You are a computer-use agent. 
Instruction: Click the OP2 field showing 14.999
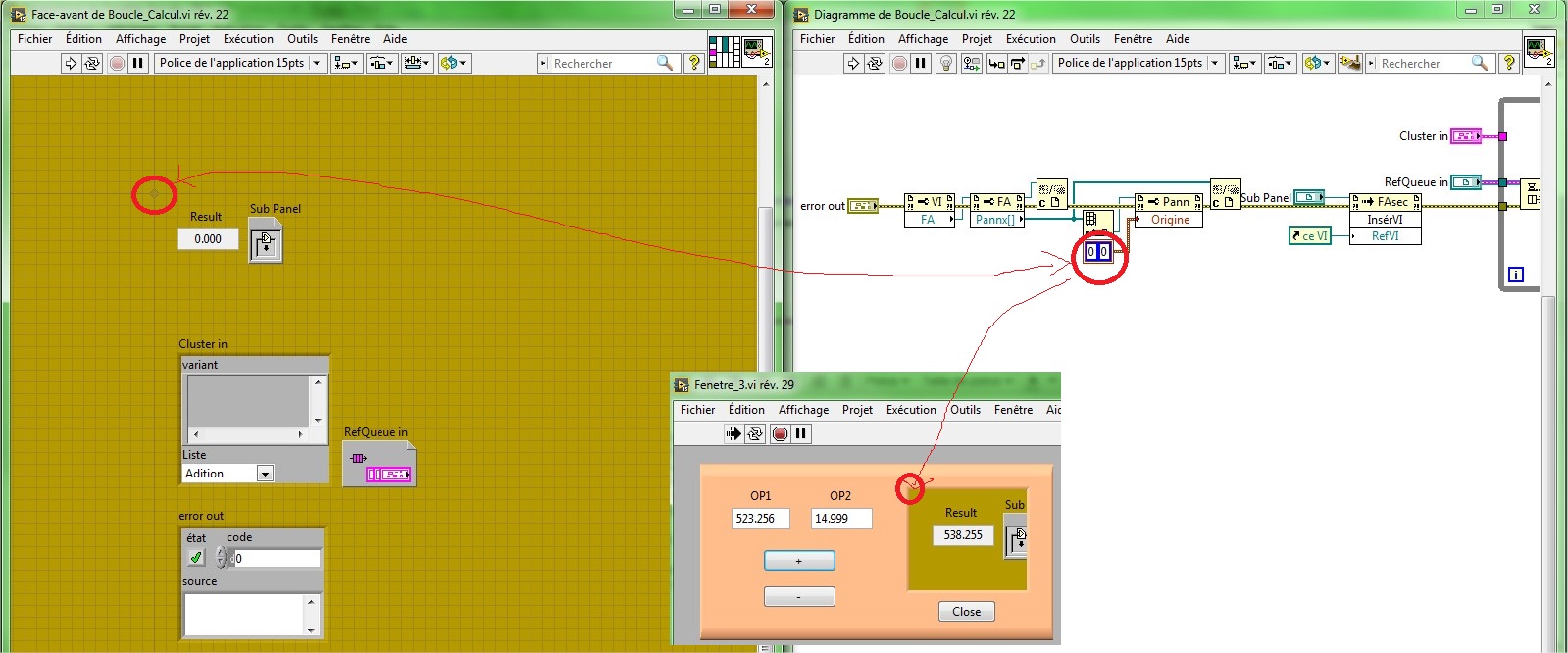coord(841,519)
